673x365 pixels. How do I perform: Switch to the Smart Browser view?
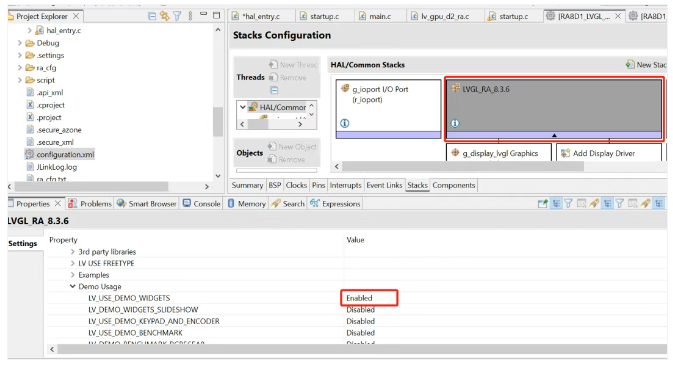[x=147, y=204]
